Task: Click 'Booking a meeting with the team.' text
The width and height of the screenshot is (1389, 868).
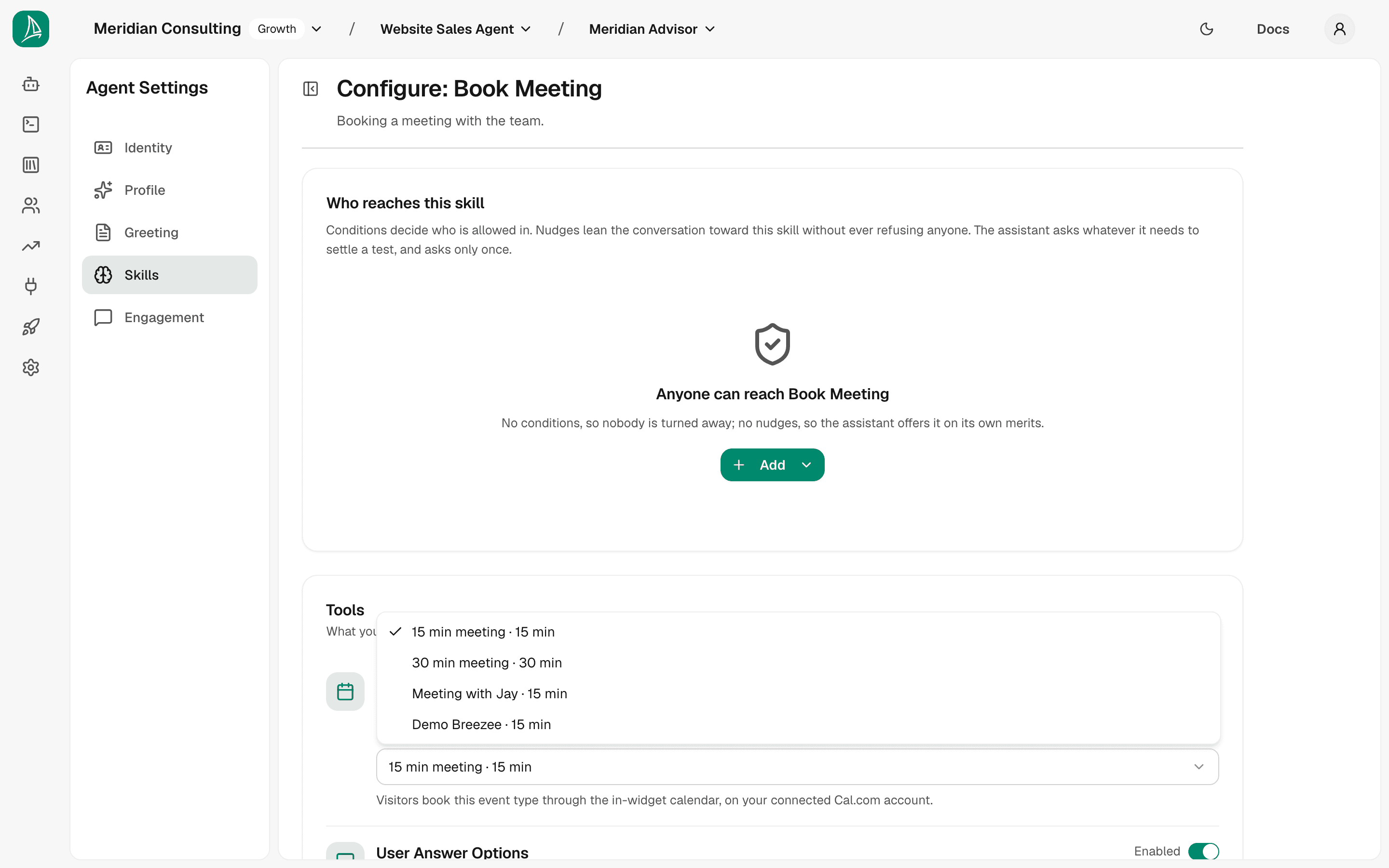Action: (440, 121)
